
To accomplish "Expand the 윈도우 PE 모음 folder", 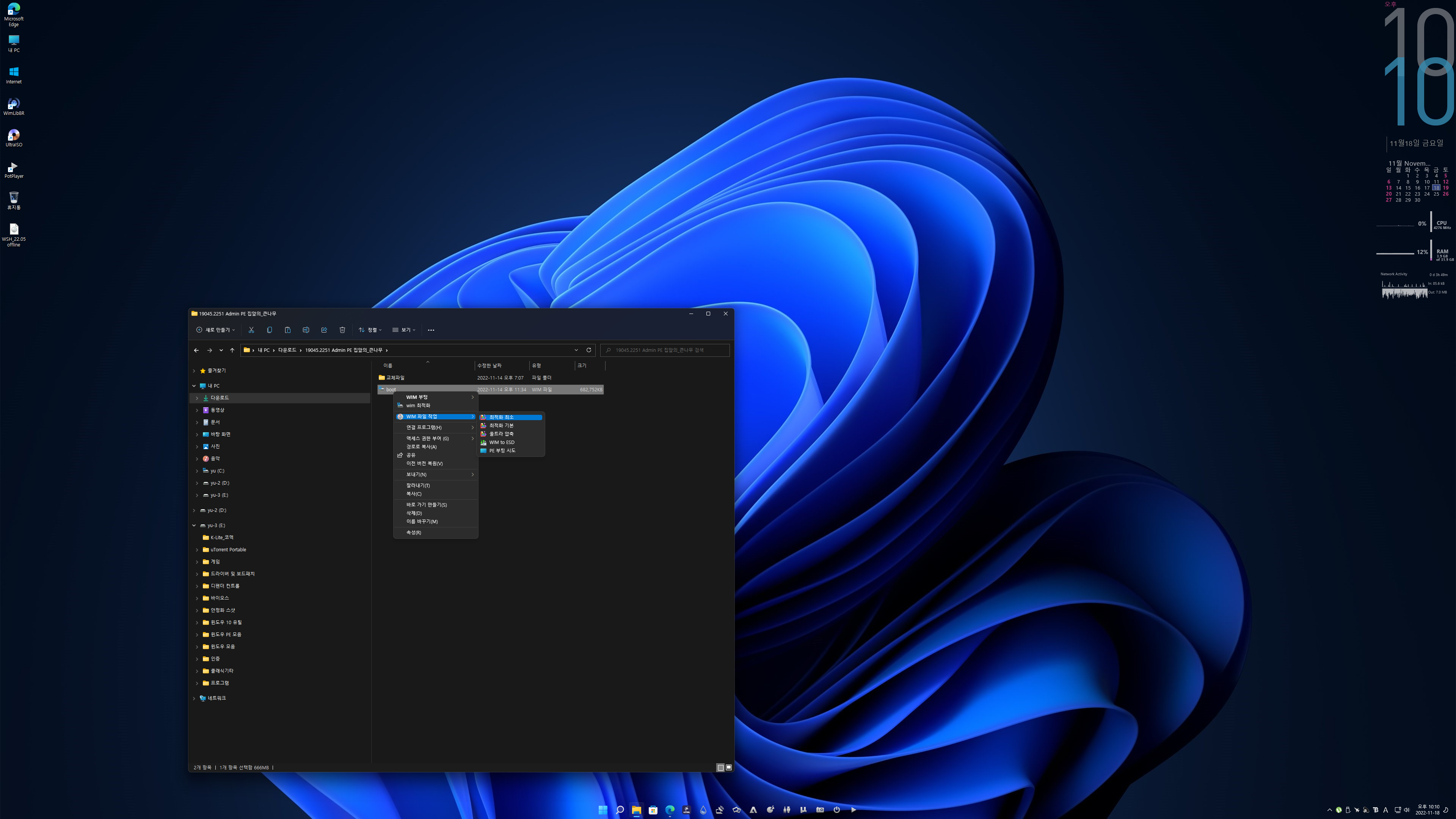I will [x=197, y=634].
